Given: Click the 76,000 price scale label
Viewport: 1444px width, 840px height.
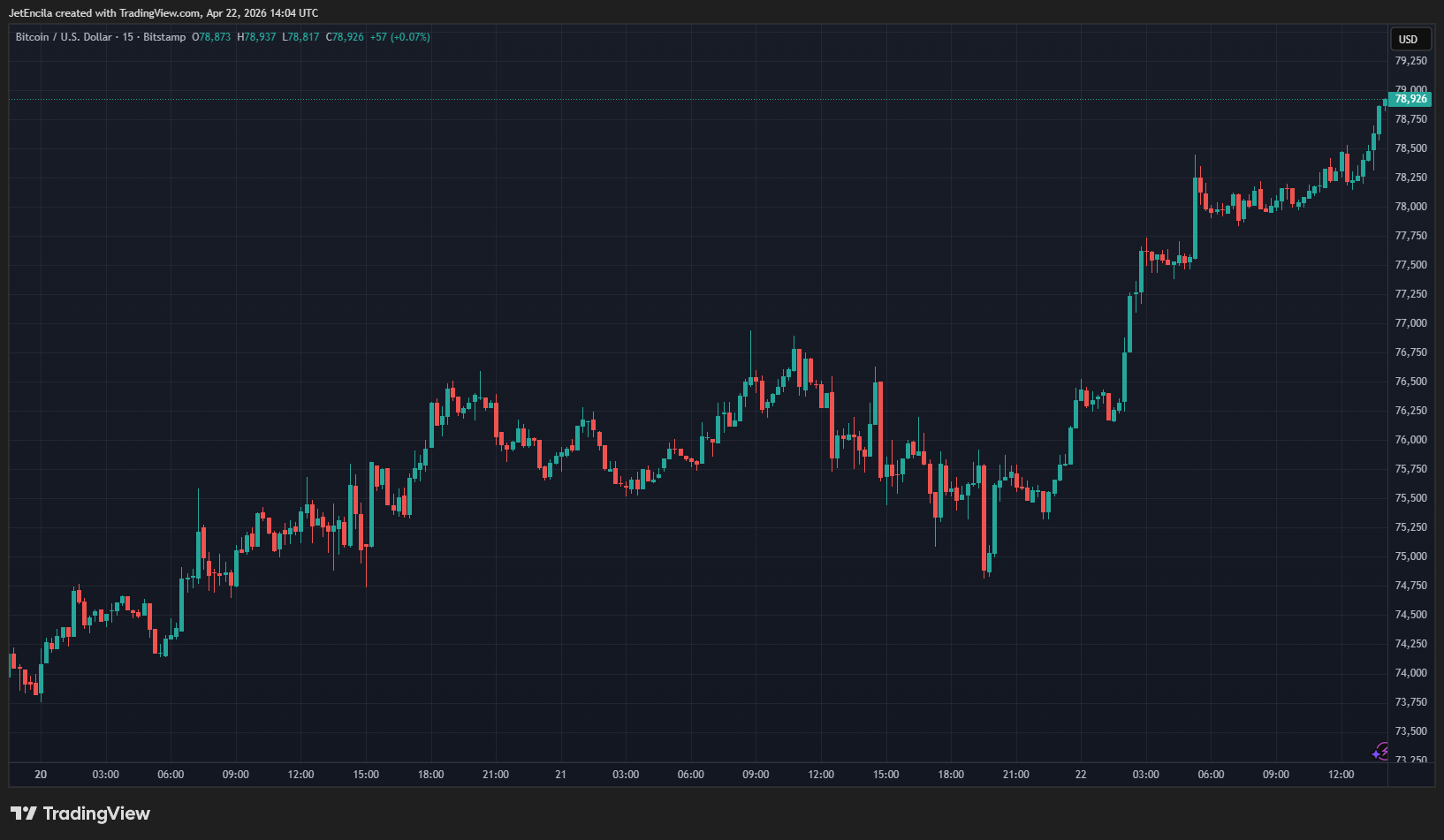Looking at the screenshot, I should click(1410, 440).
